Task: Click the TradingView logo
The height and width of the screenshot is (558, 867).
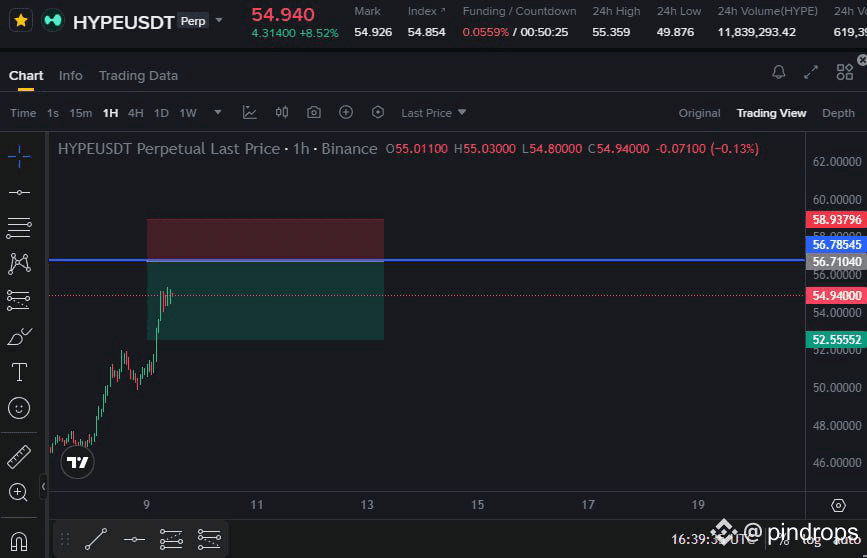Action: (77, 462)
